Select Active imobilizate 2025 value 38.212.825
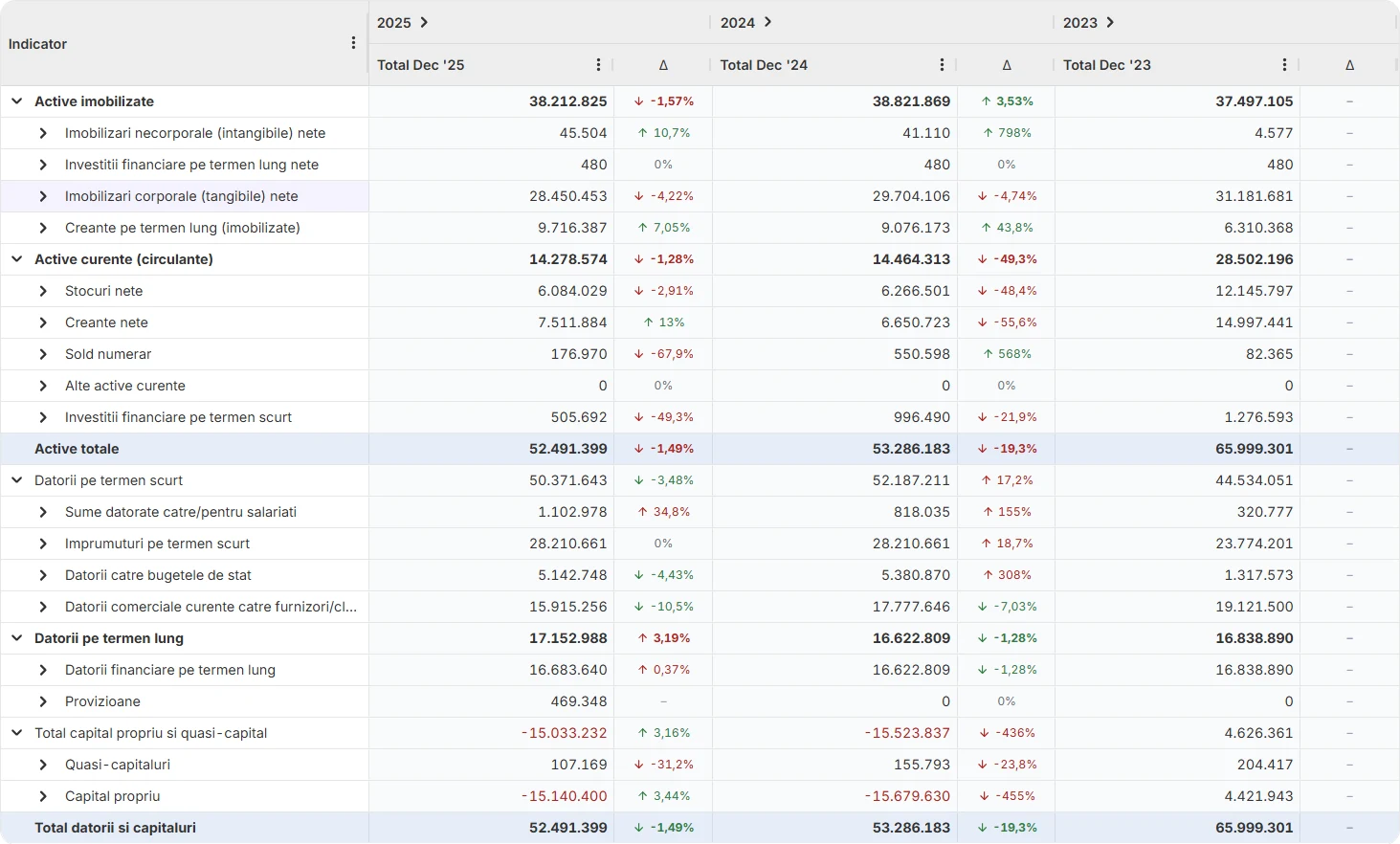 pyautogui.click(x=568, y=101)
